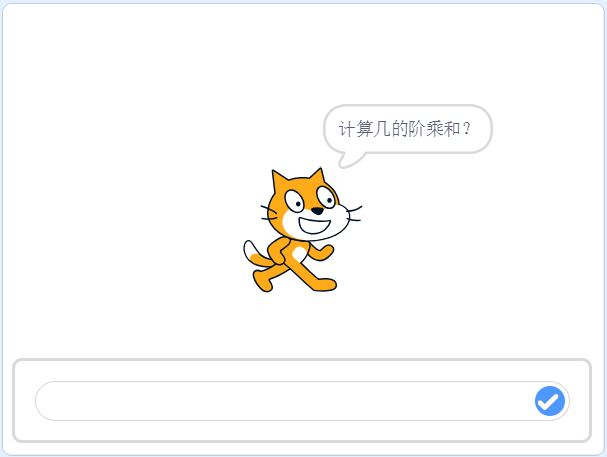Image resolution: width=607 pixels, height=457 pixels.
Task: Click the cat's right-side whiskers
Action: 355,214
